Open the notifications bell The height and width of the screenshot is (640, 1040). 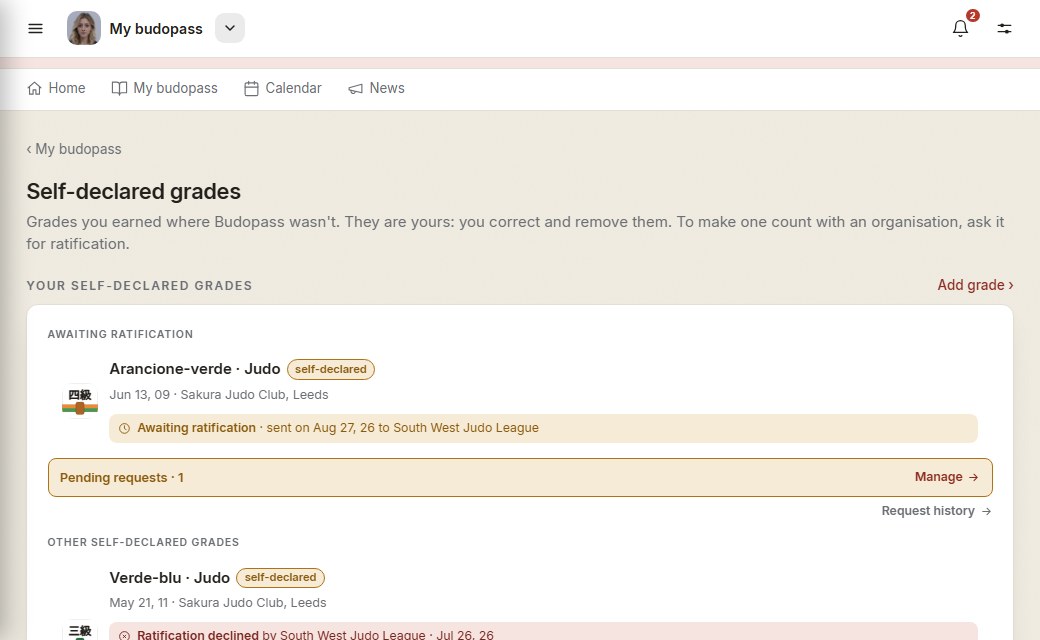tap(960, 29)
